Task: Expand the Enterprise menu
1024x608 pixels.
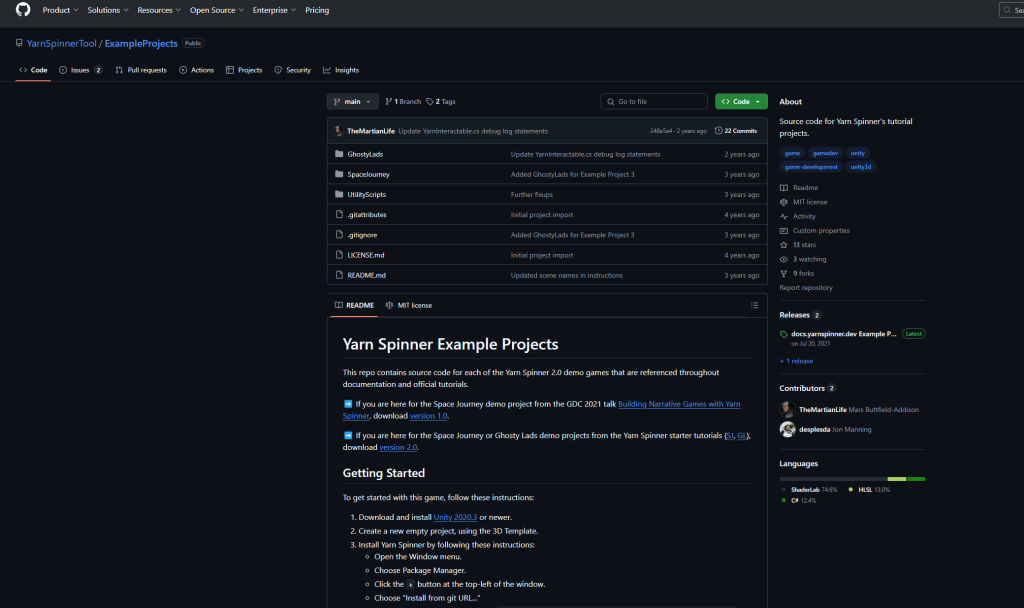Action: coord(274,10)
